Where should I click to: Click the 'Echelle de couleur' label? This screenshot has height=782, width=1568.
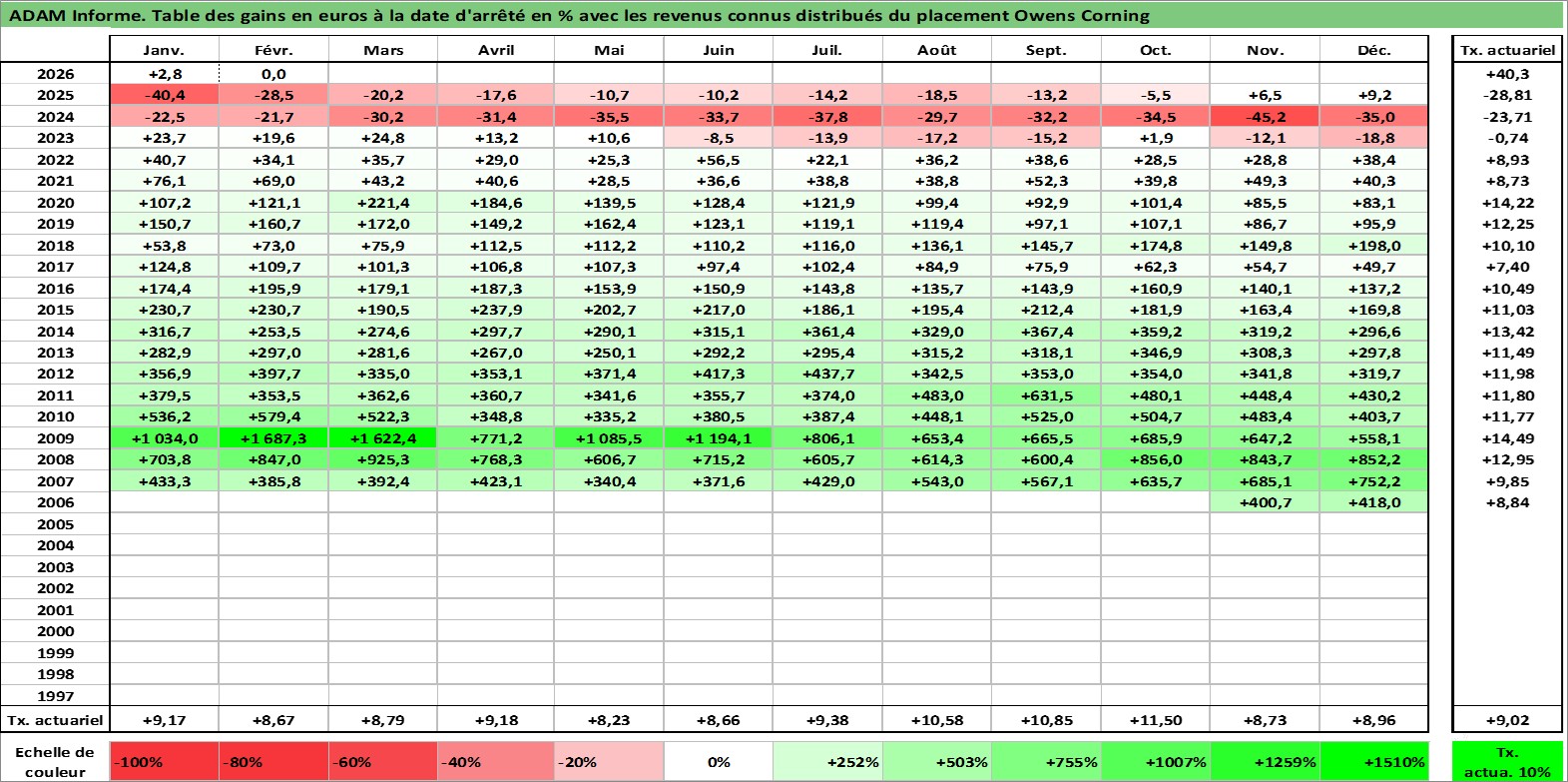coord(55,761)
